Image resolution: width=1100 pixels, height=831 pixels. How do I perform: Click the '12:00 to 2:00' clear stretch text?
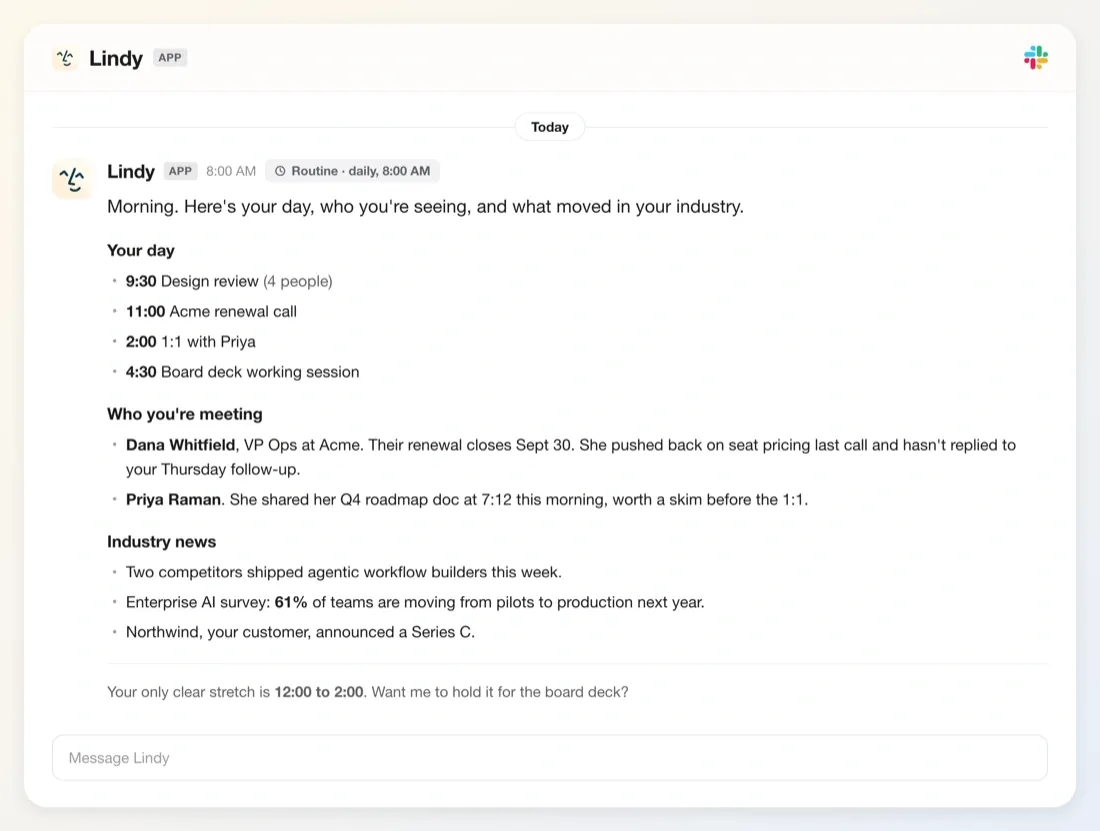(318, 692)
